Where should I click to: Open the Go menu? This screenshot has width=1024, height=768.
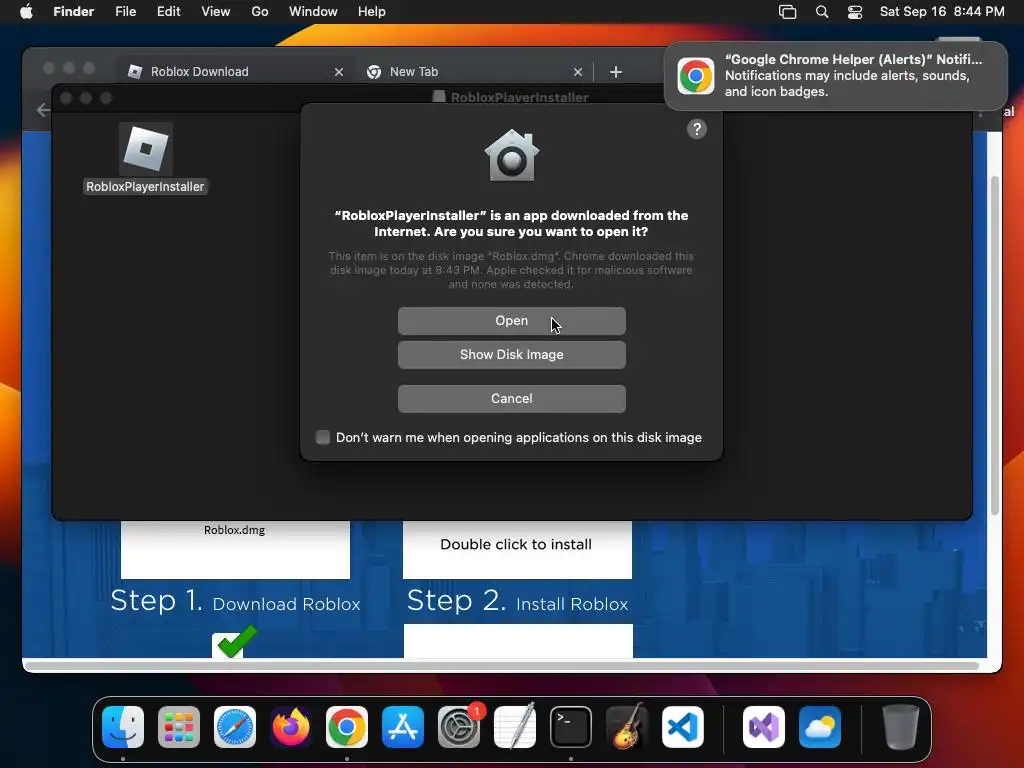click(260, 12)
